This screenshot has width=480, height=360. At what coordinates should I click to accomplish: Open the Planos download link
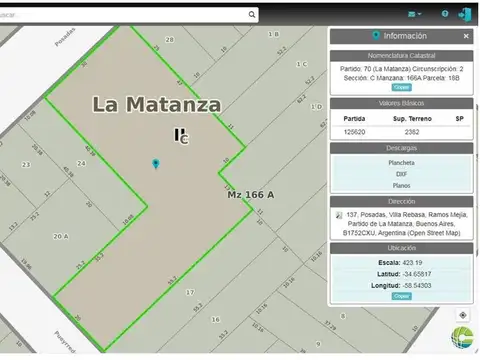pyautogui.click(x=401, y=185)
